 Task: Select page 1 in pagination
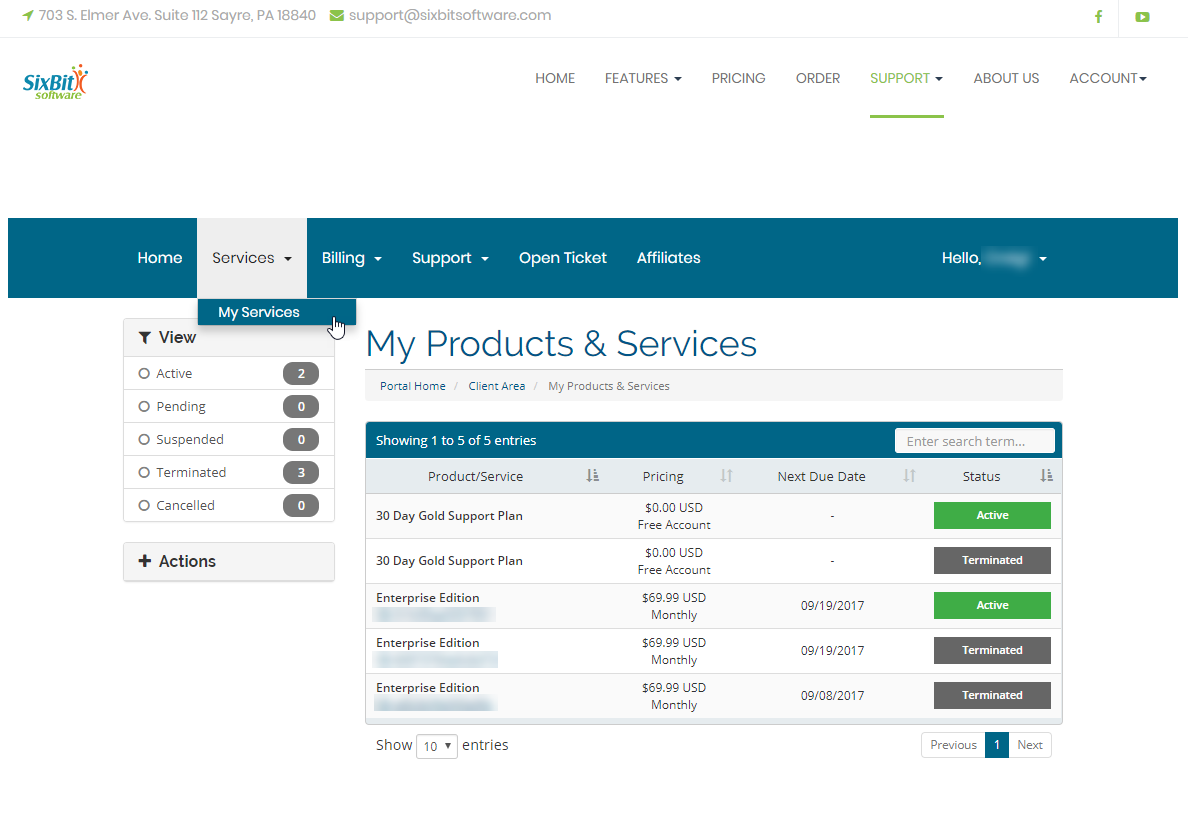pyautogui.click(x=997, y=745)
